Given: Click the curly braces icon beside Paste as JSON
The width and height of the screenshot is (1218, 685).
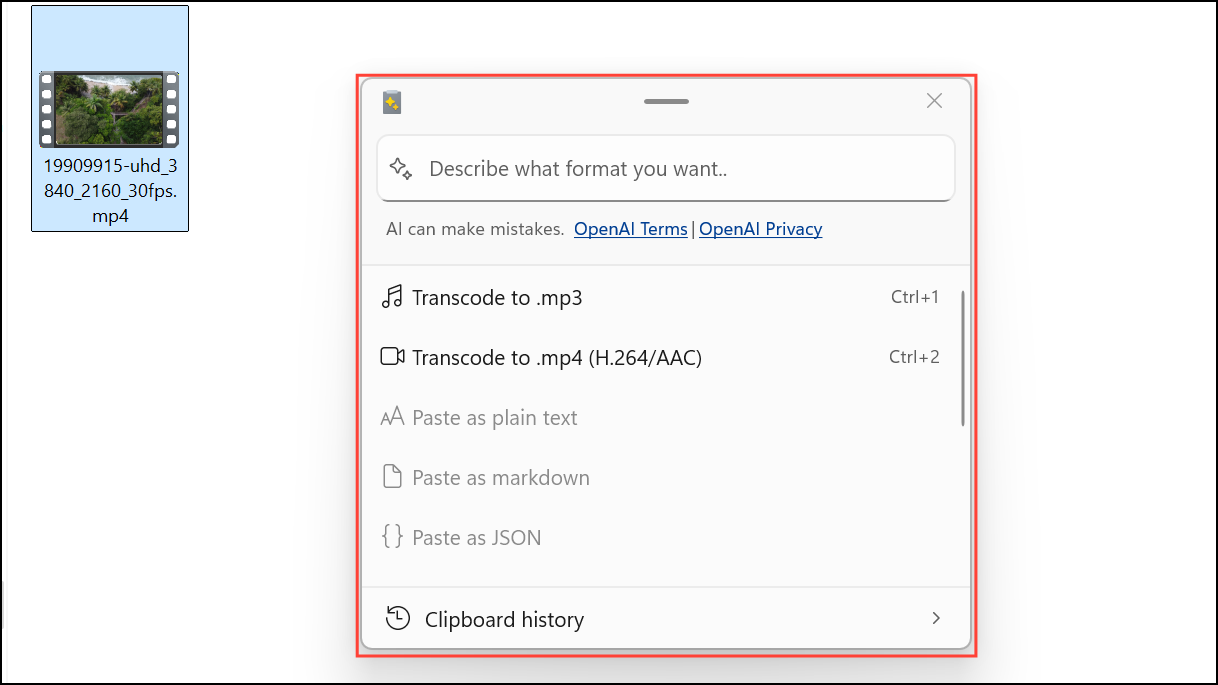Looking at the screenshot, I should coord(393,537).
